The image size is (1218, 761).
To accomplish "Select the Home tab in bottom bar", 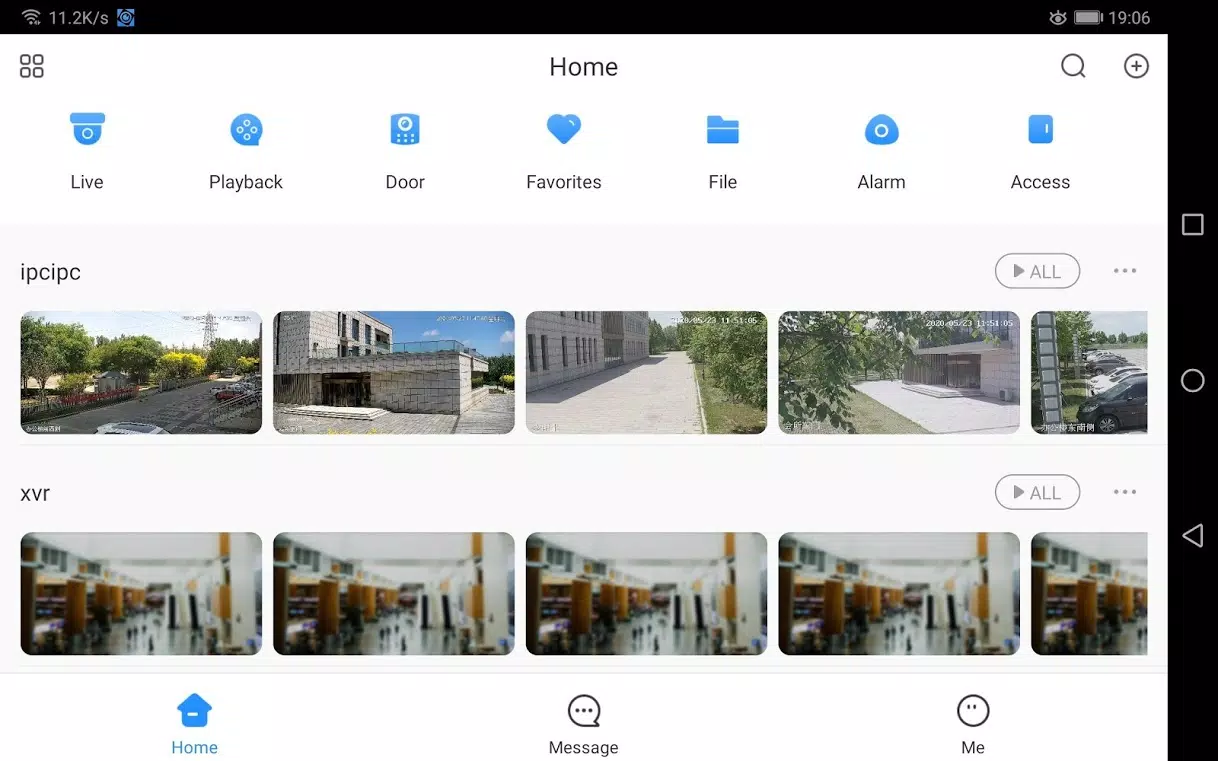I will [x=194, y=725].
